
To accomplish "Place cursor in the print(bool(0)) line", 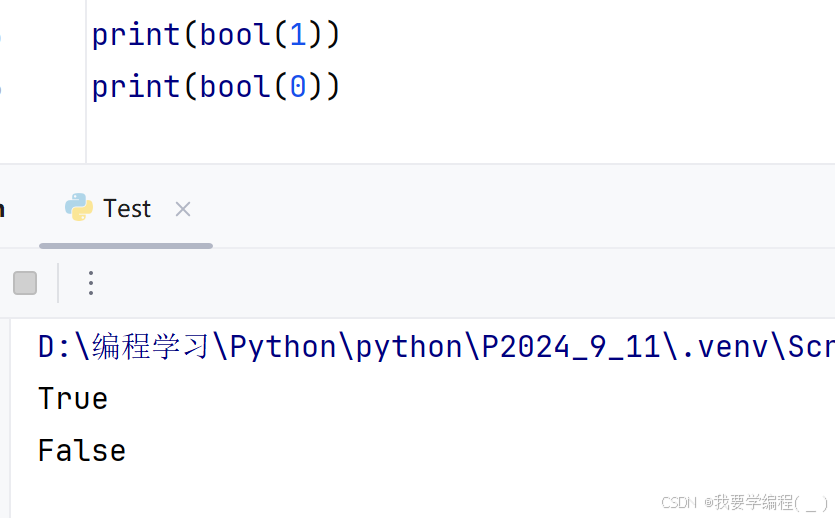I will click(216, 86).
